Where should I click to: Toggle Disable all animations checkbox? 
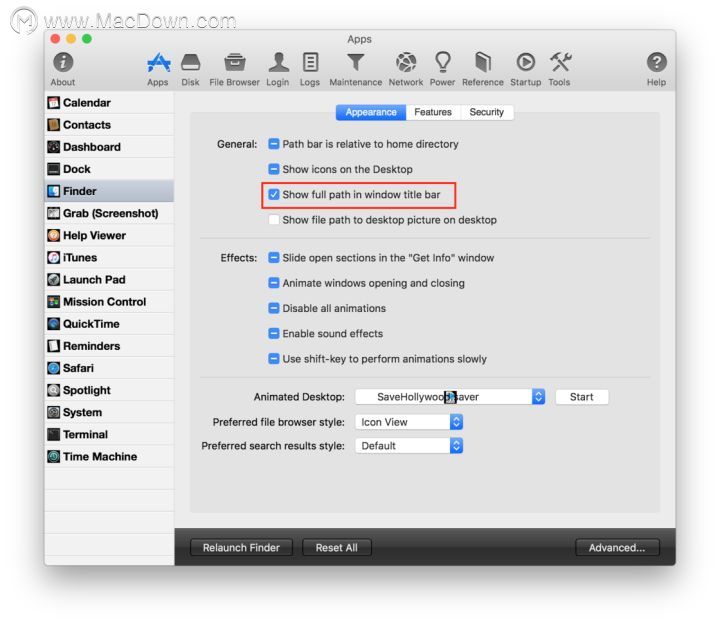point(274,308)
